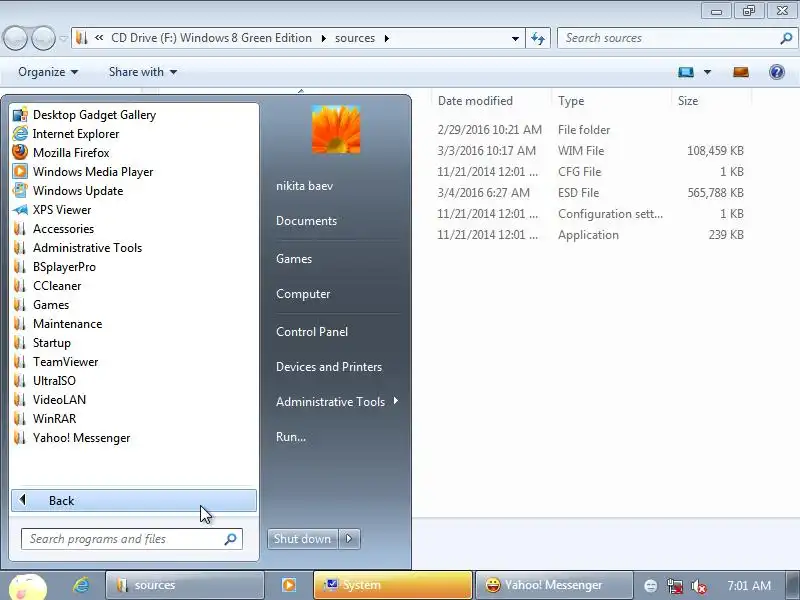Expand the TeamViewer folder

coord(65,362)
